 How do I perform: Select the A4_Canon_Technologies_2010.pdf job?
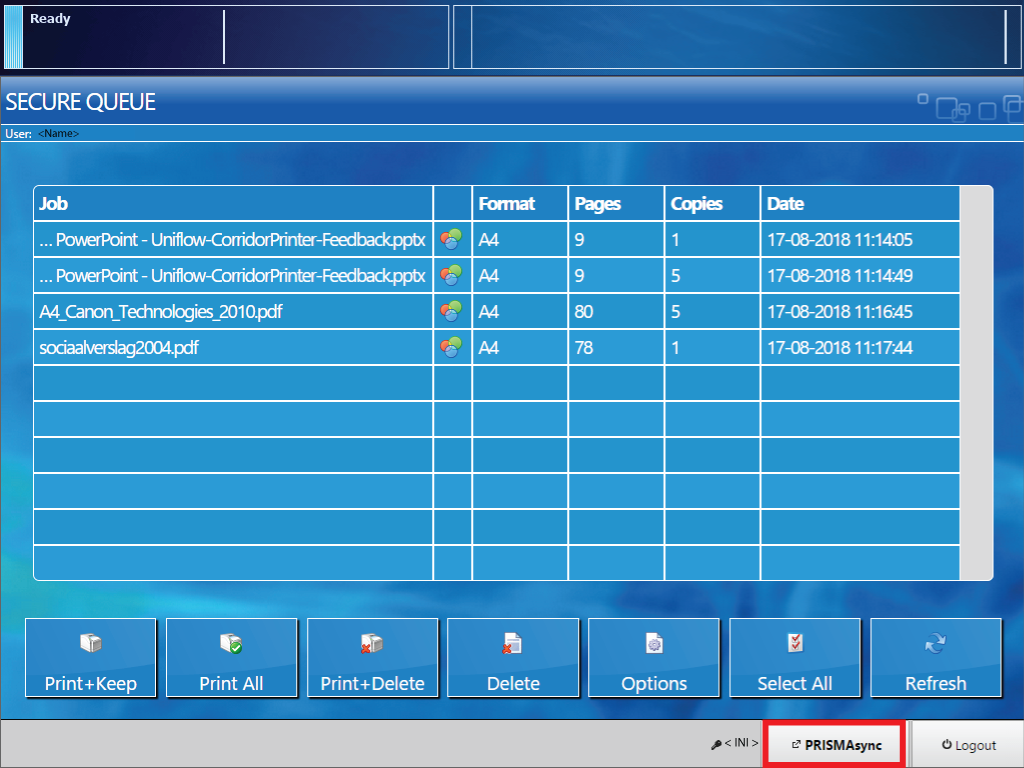tap(233, 311)
